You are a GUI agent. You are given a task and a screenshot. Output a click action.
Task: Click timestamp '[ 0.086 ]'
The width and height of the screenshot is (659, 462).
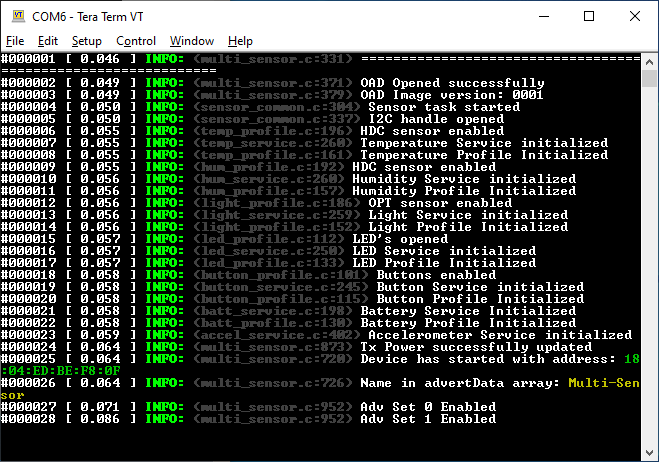point(100,419)
